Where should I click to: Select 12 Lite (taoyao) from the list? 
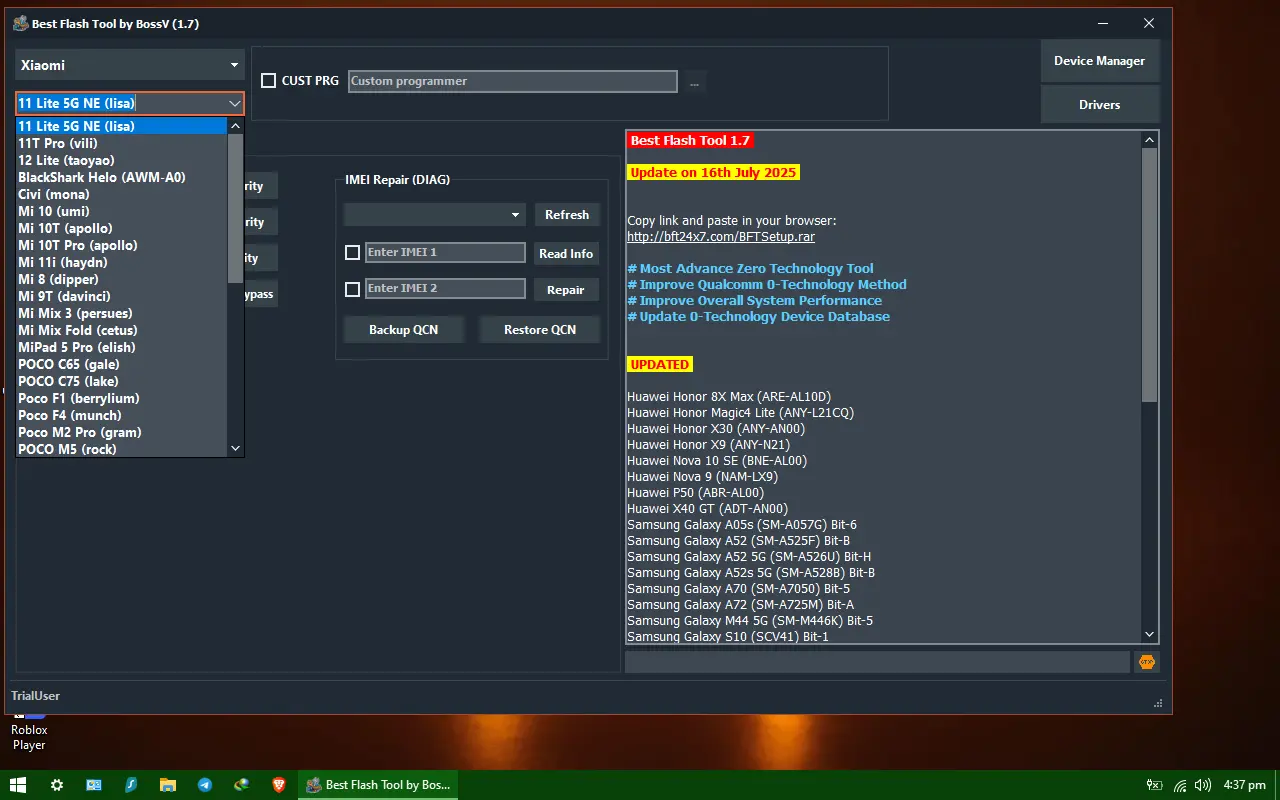click(x=122, y=160)
